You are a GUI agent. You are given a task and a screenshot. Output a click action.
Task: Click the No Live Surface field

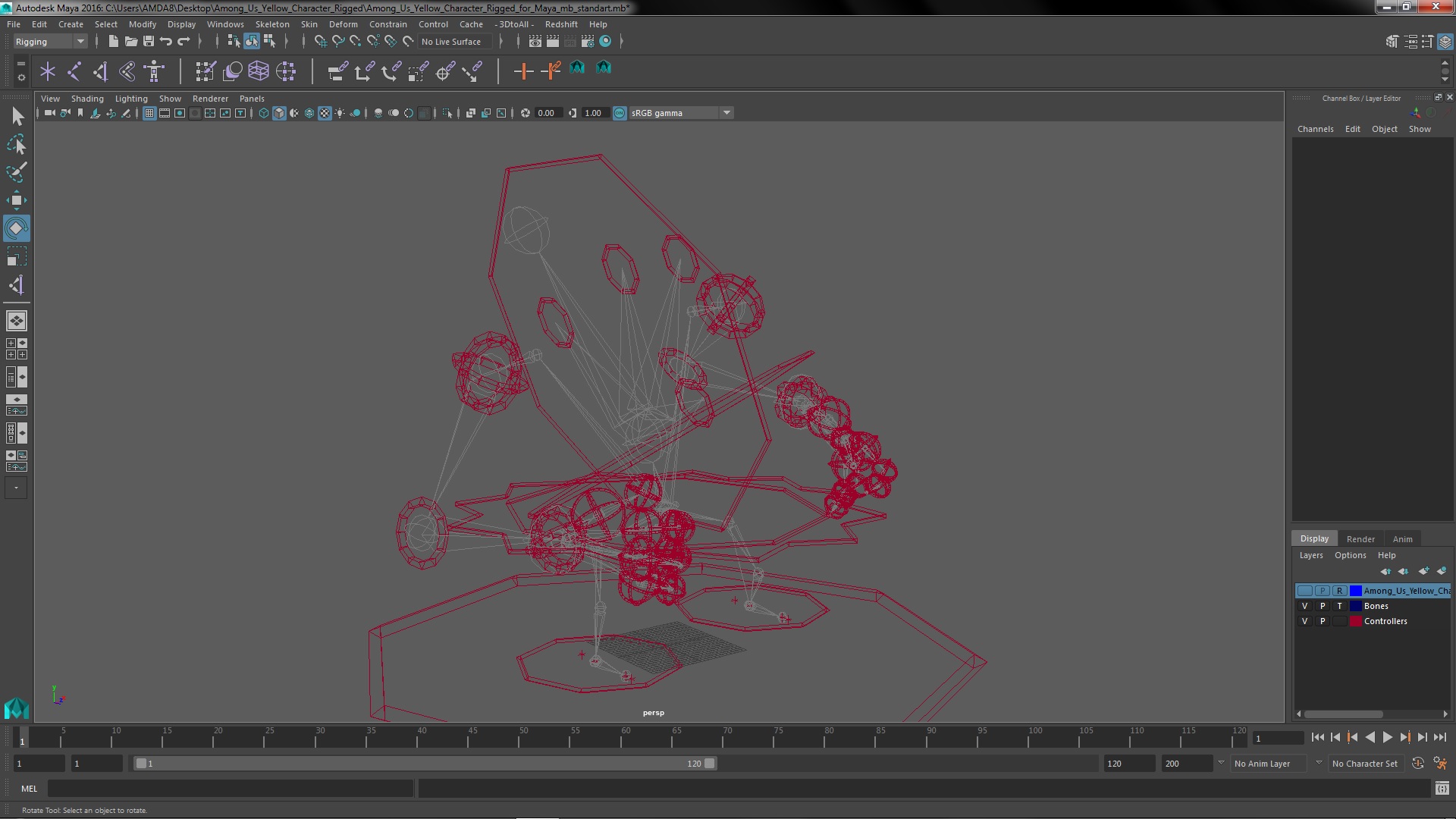coord(454,42)
